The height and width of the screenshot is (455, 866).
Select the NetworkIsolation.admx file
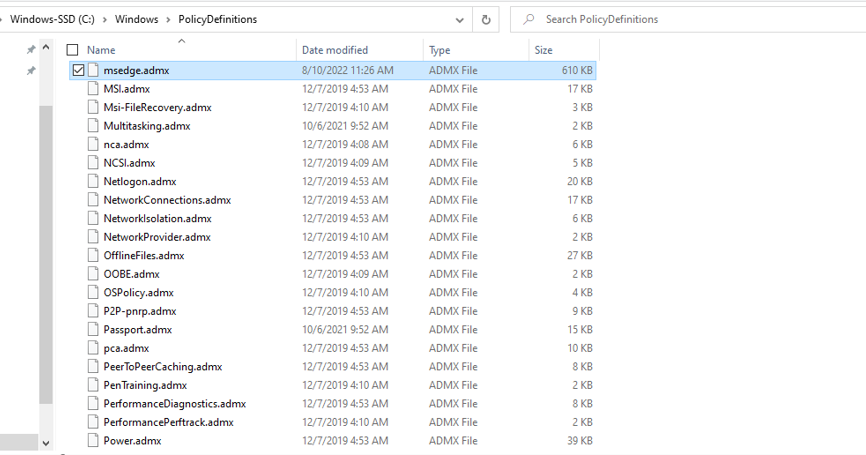point(157,218)
